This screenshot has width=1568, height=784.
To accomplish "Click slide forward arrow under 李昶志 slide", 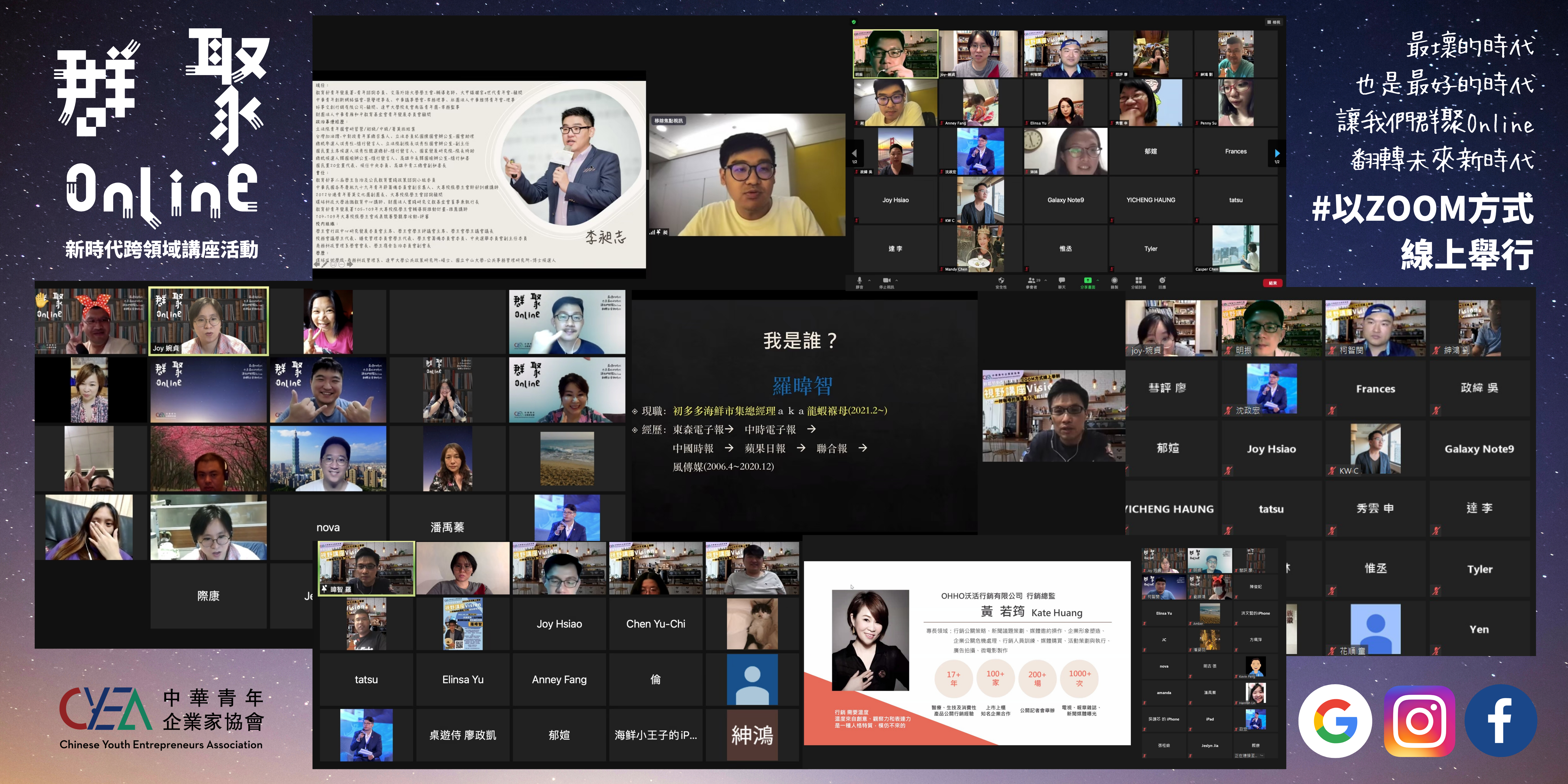I will 350,264.
